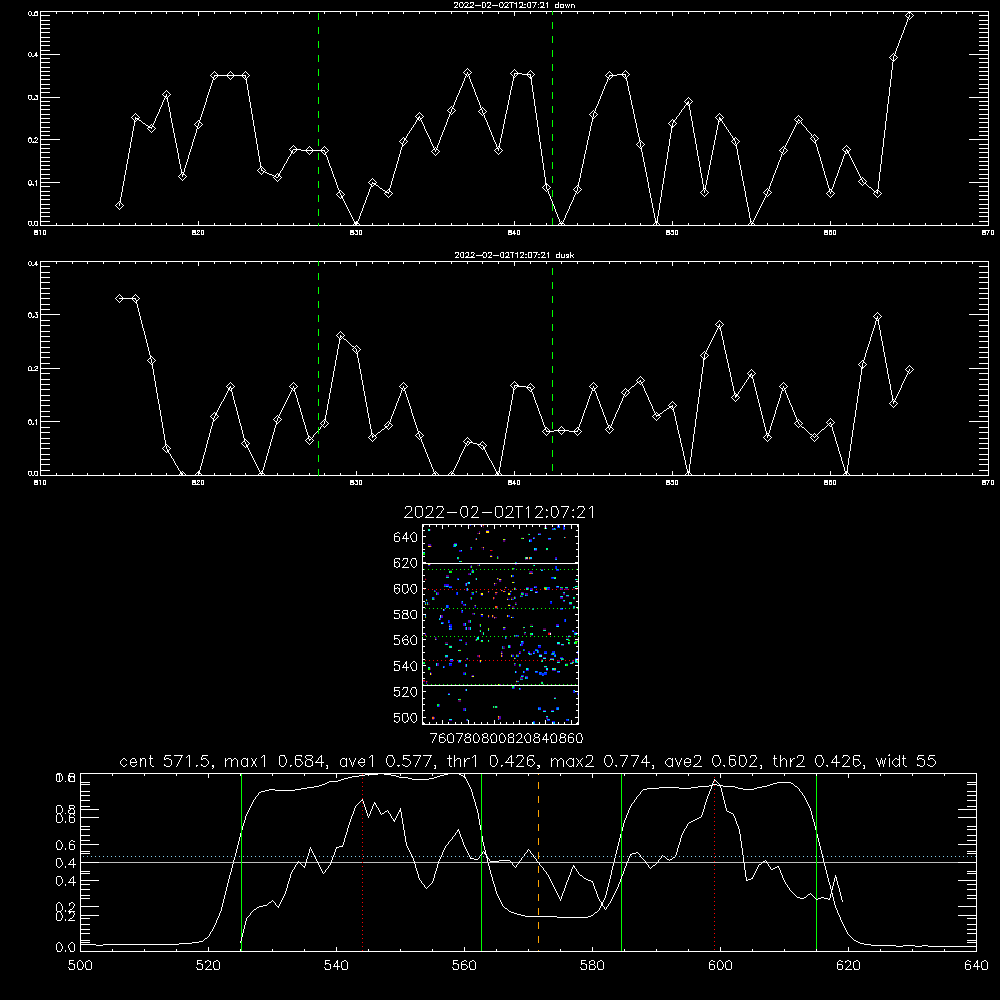Select the large timestamp title above the scatter image
The image size is (1000, 1000).
click(499, 512)
